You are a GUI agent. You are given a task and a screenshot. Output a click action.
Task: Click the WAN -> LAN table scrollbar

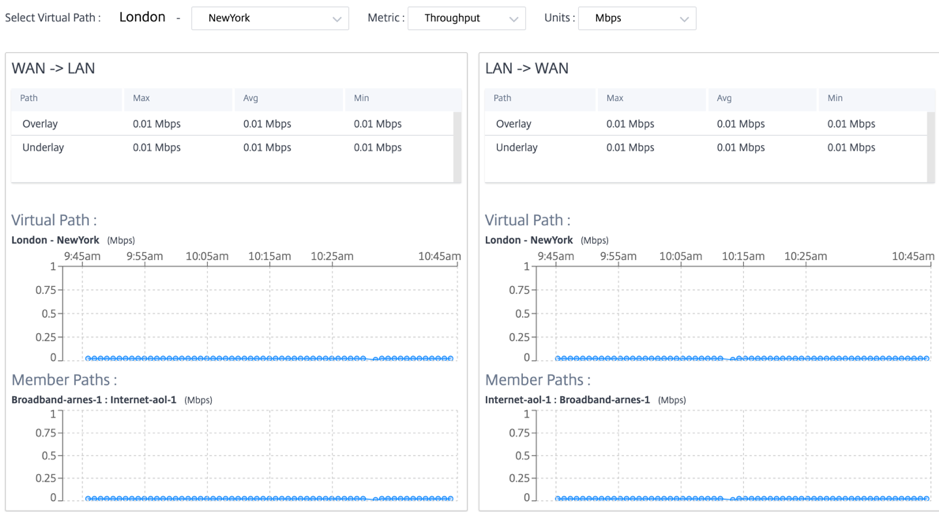click(458, 147)
